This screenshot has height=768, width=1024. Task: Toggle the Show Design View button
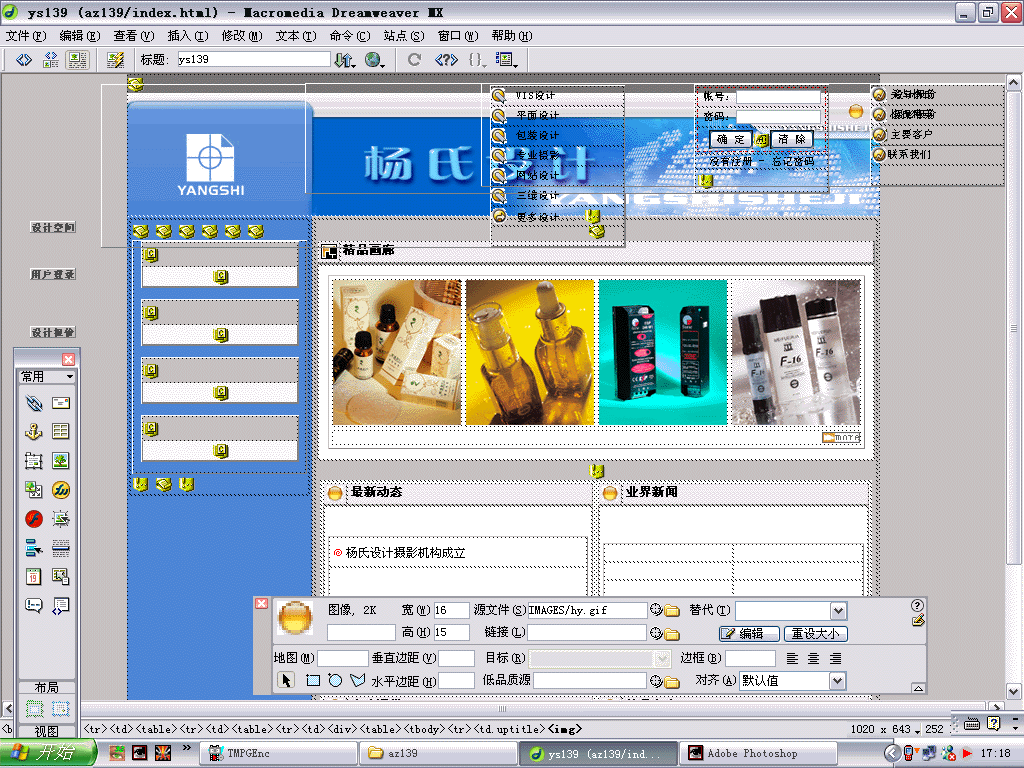click(77, 60)
